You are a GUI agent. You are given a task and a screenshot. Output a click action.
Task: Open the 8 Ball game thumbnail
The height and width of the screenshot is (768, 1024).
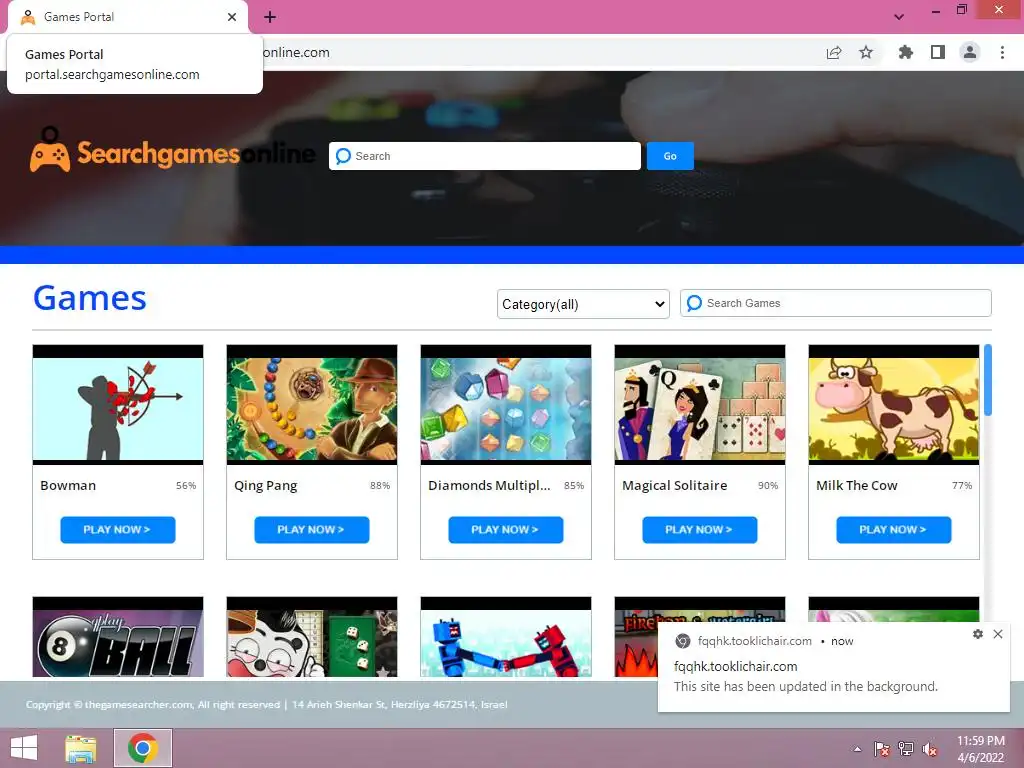118,637
